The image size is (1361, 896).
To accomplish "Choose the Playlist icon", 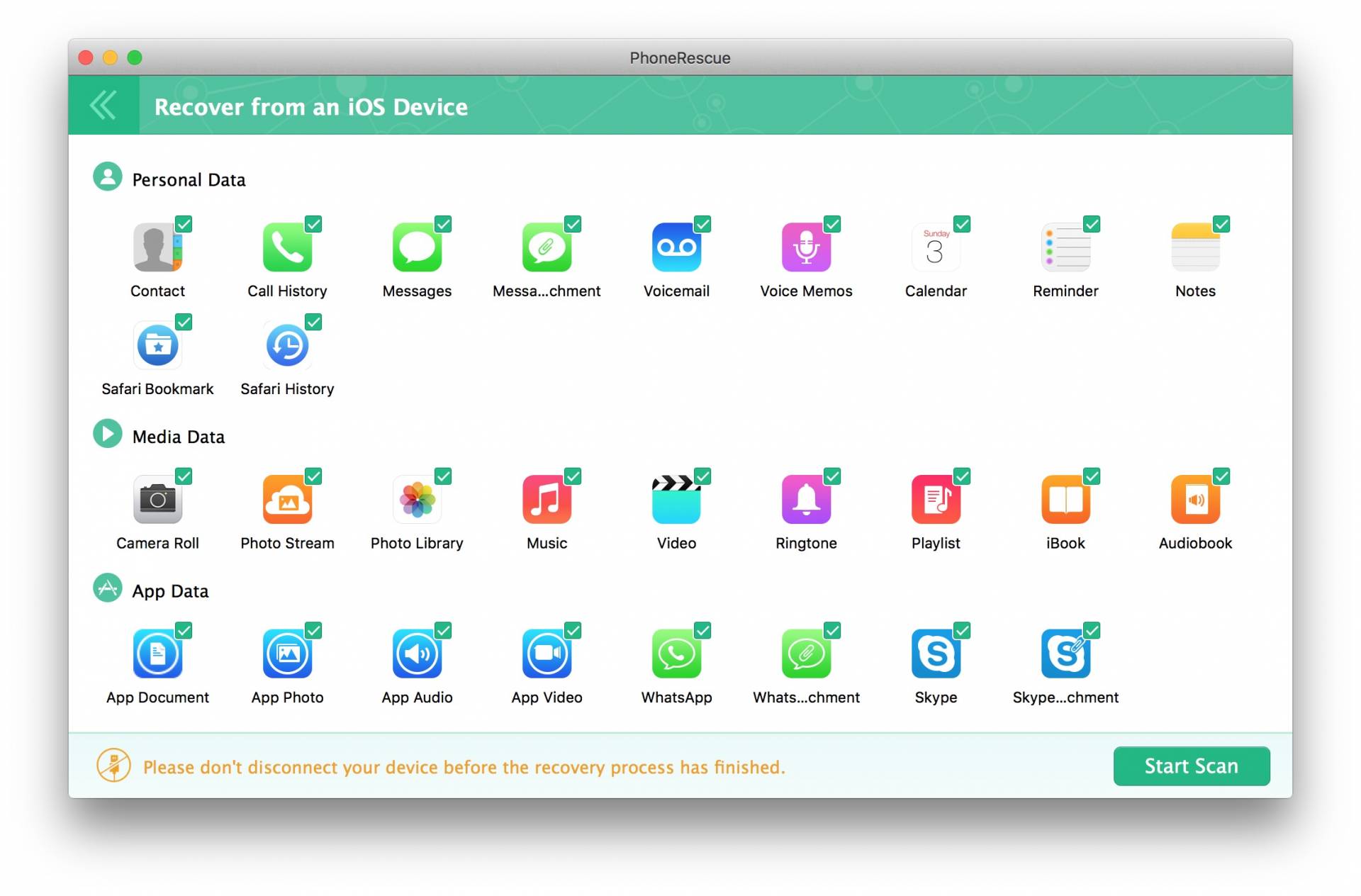I will pyautogui.click(x=936, y=500).
